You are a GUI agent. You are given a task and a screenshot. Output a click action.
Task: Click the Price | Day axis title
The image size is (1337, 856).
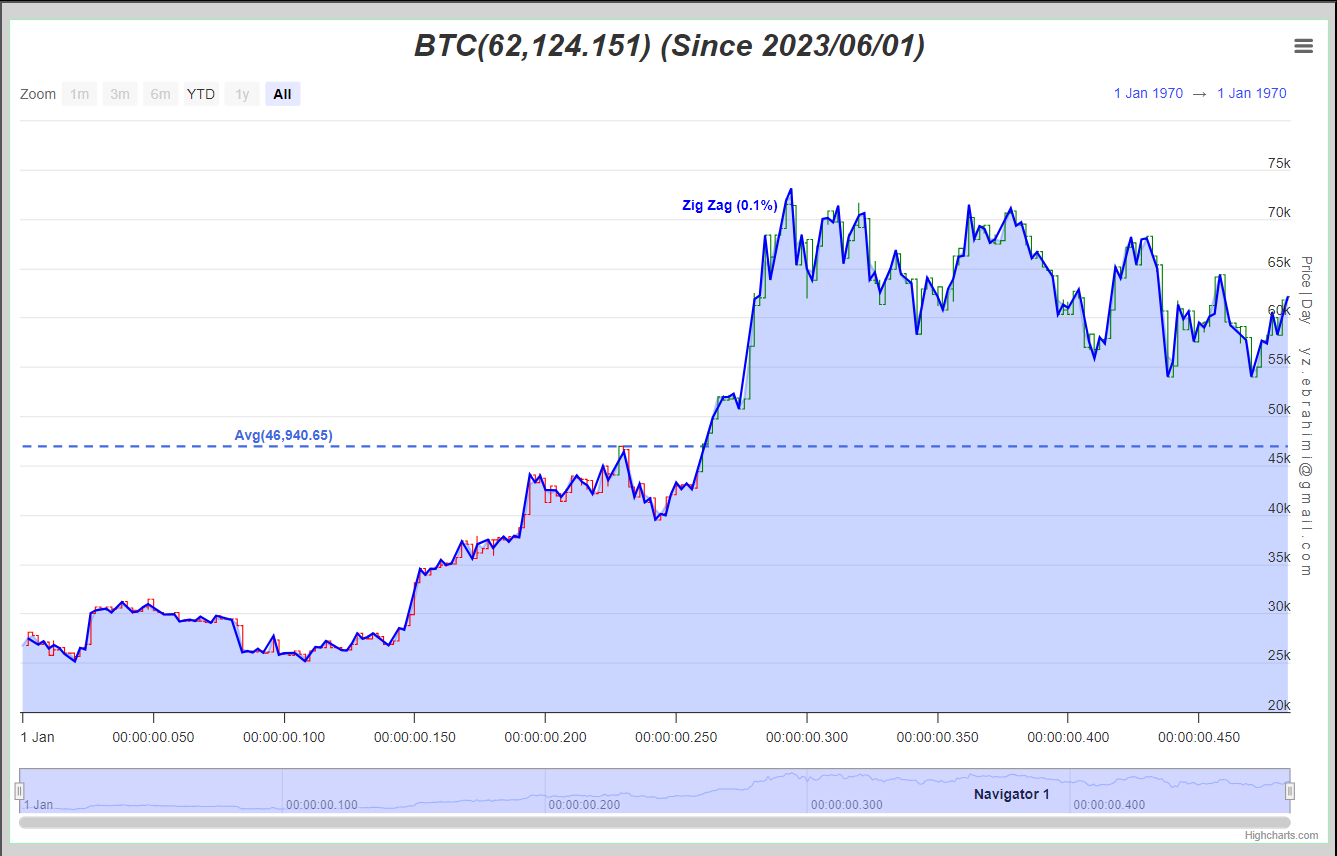[1305, 290]
